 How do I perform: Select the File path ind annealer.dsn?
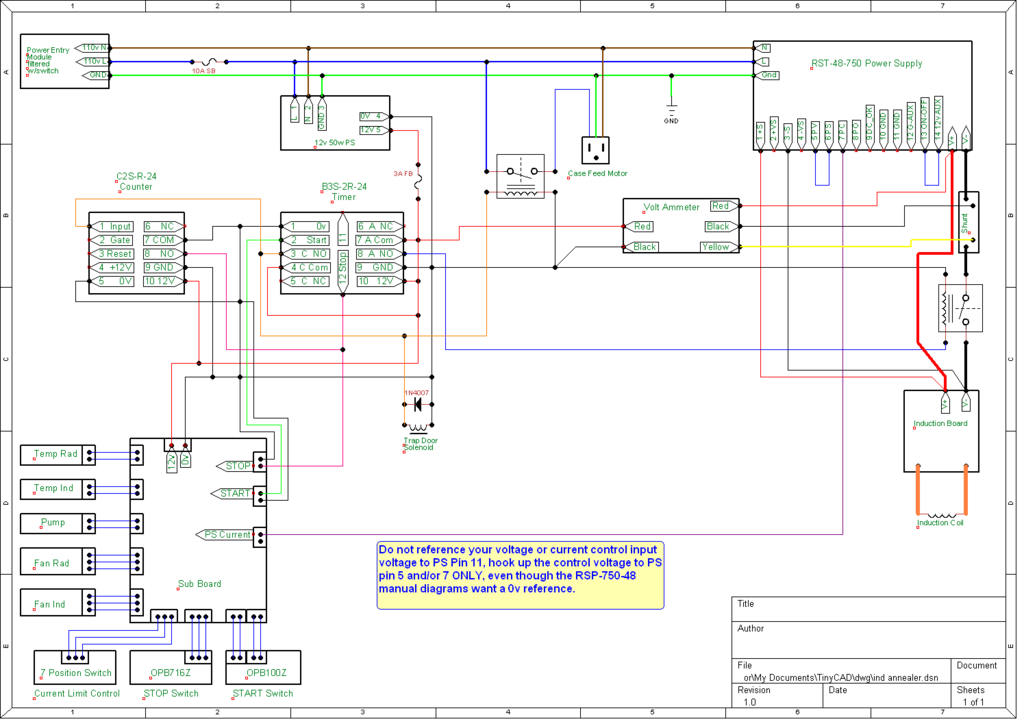pos(840,678)
